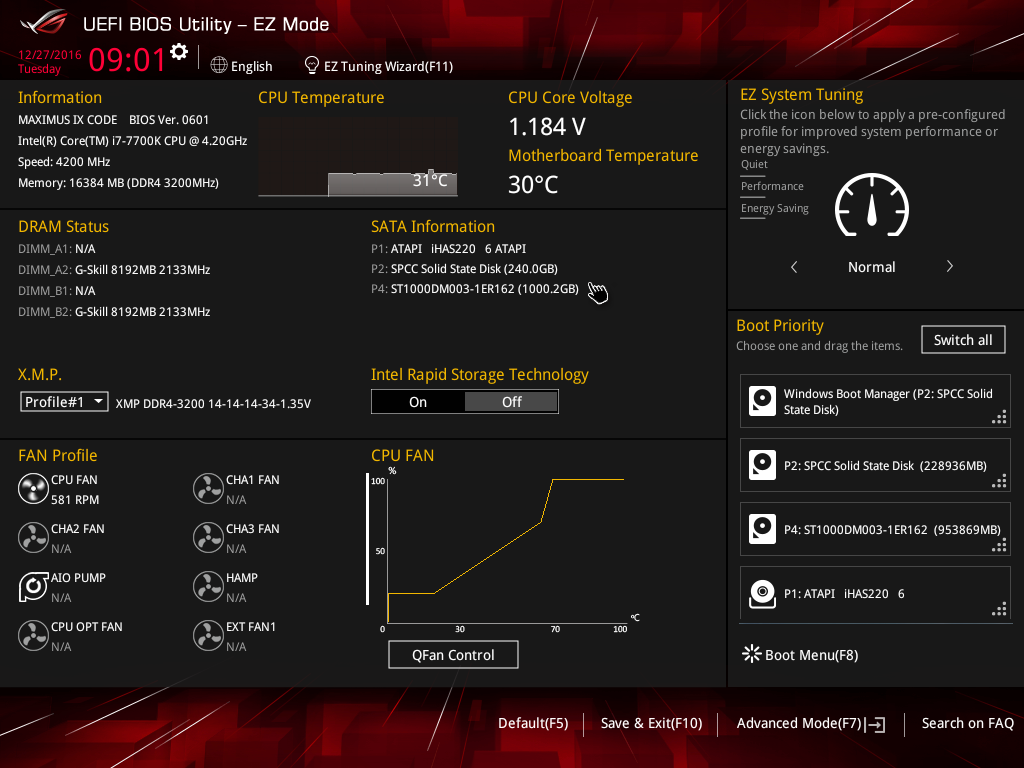Click the P4 ST1000DM003 hard disk icon
The image size is (1024, 768).
(762, 529)
